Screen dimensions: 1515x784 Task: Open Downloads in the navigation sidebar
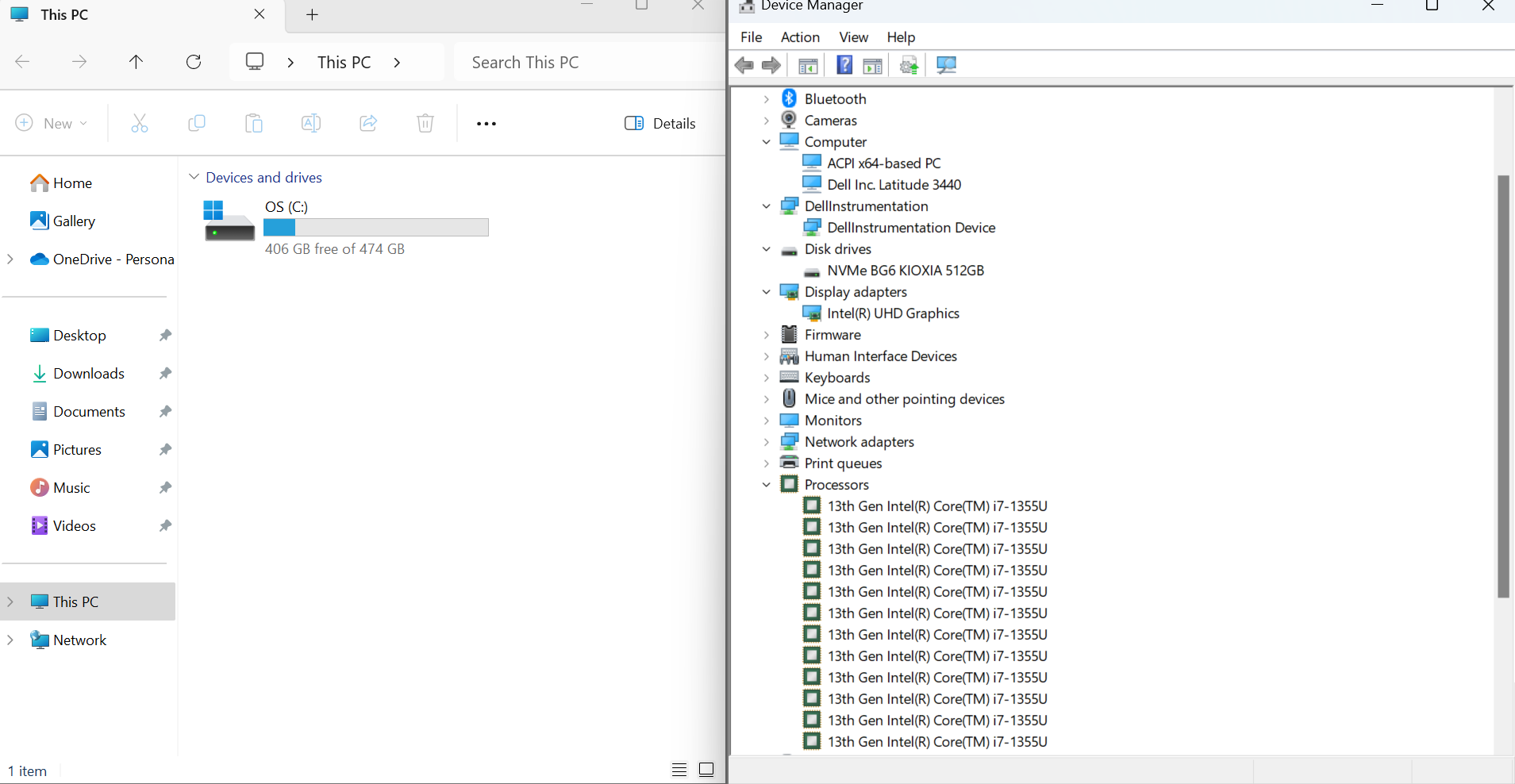point(88,374)
